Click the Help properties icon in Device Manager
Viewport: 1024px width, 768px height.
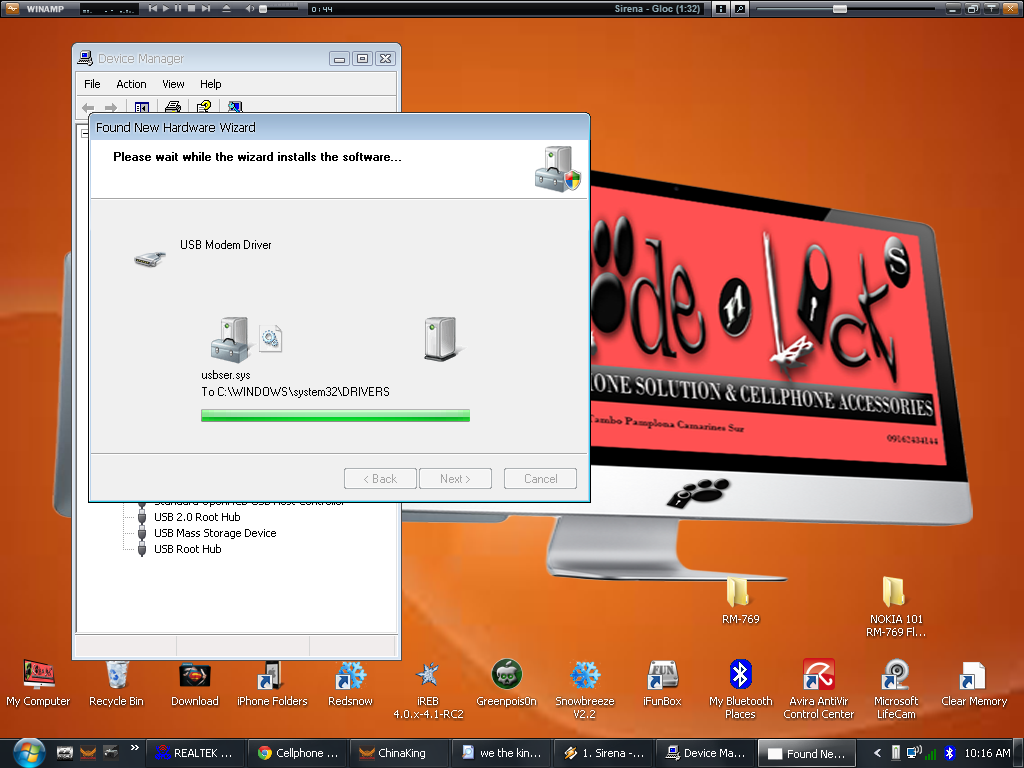coord(204,107)
